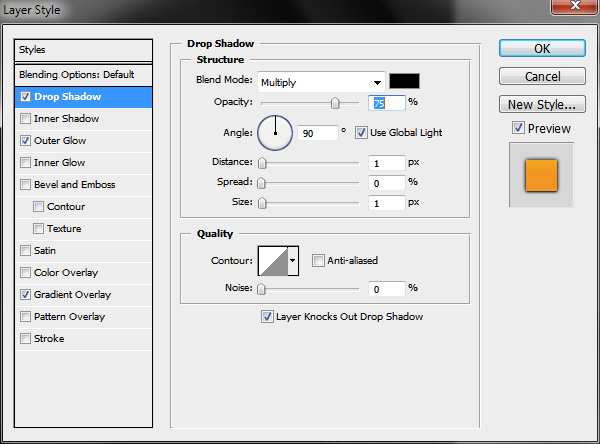Enable the Color Overlay checkbox

25,273
